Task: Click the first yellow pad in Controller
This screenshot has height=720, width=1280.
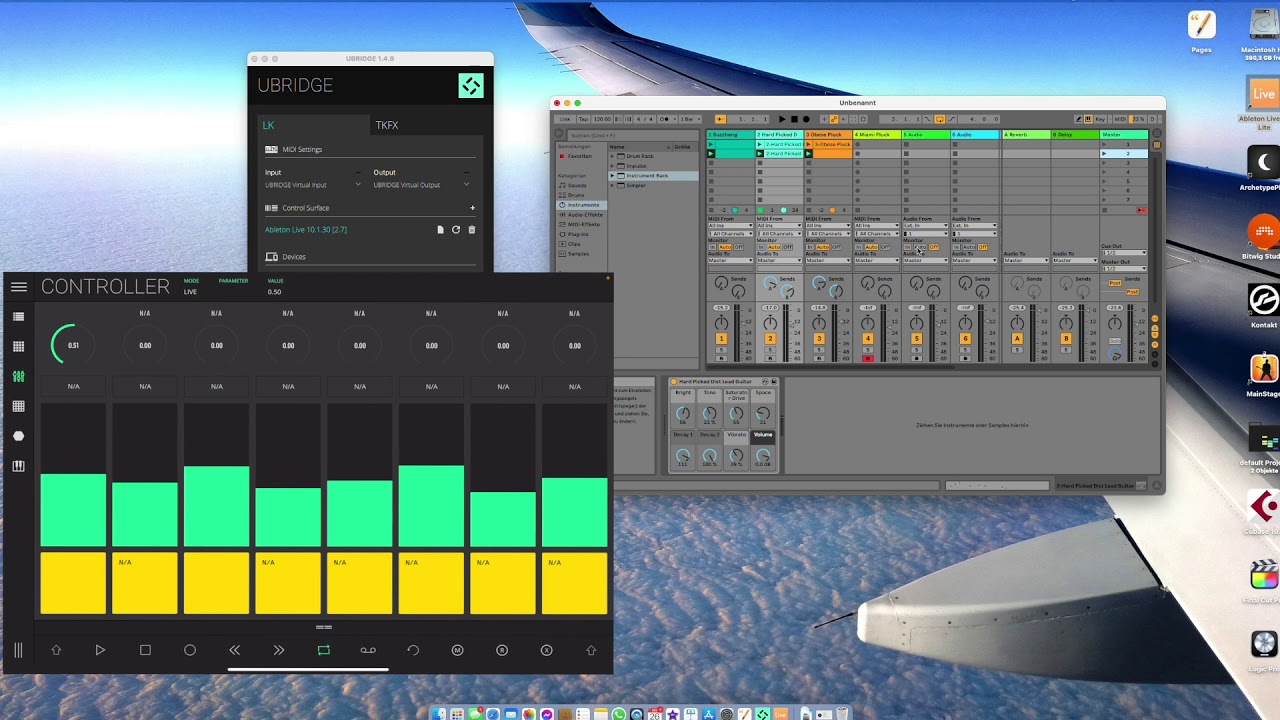Action: [73, 583]
